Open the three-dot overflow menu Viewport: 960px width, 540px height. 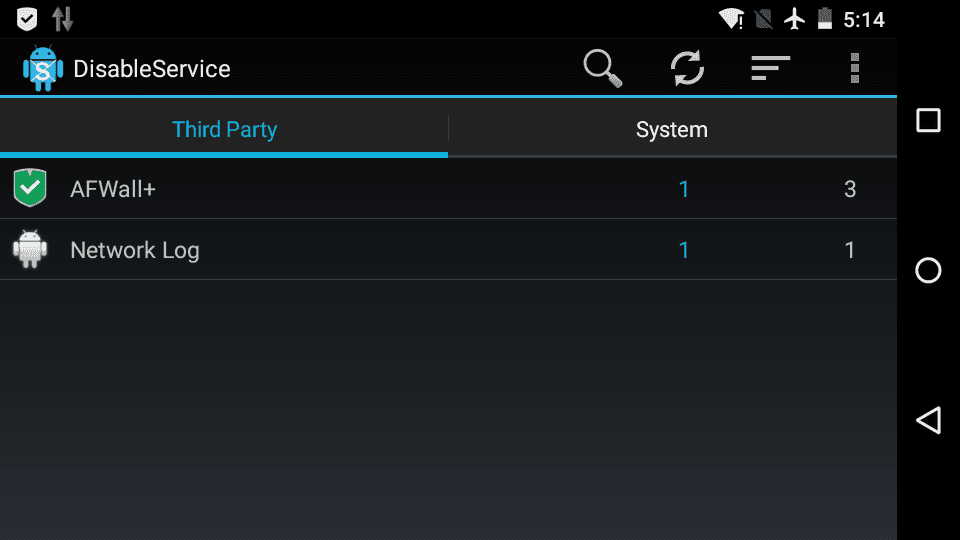coord(855,68)
